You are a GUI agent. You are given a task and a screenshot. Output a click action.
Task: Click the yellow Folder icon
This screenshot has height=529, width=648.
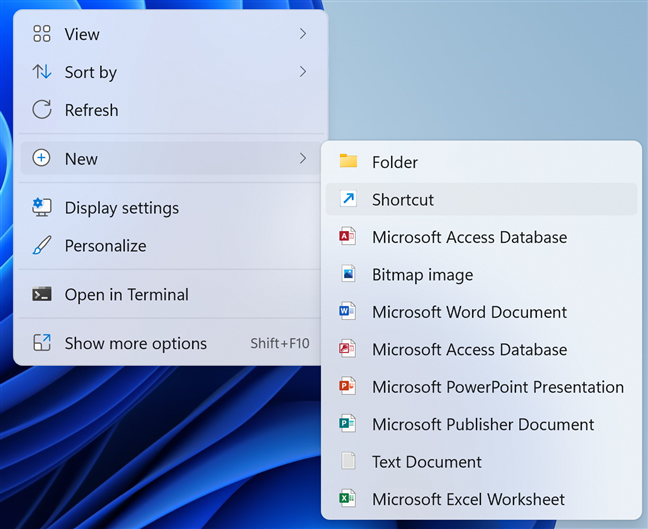[x=348, y=161]
